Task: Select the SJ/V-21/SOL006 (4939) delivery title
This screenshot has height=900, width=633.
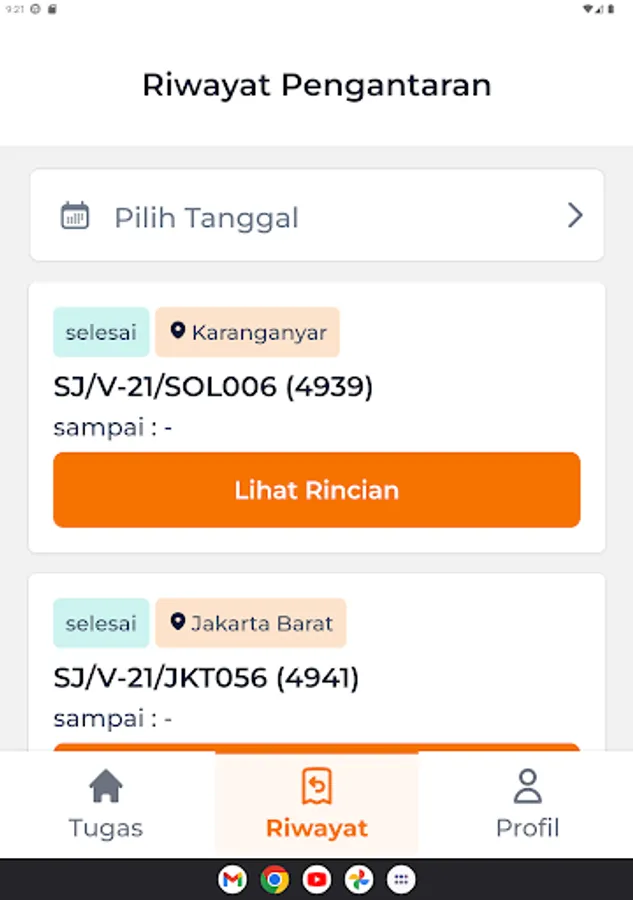Action: tap(213, 387)
